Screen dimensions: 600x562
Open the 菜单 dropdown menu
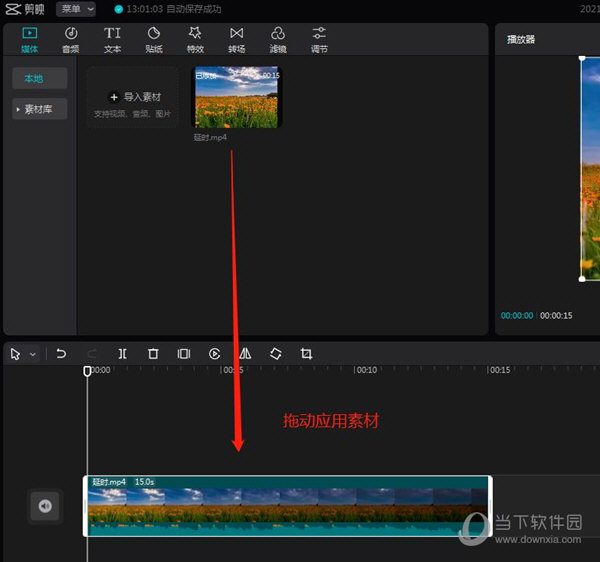pyautogui.click(x=76, y=9)
